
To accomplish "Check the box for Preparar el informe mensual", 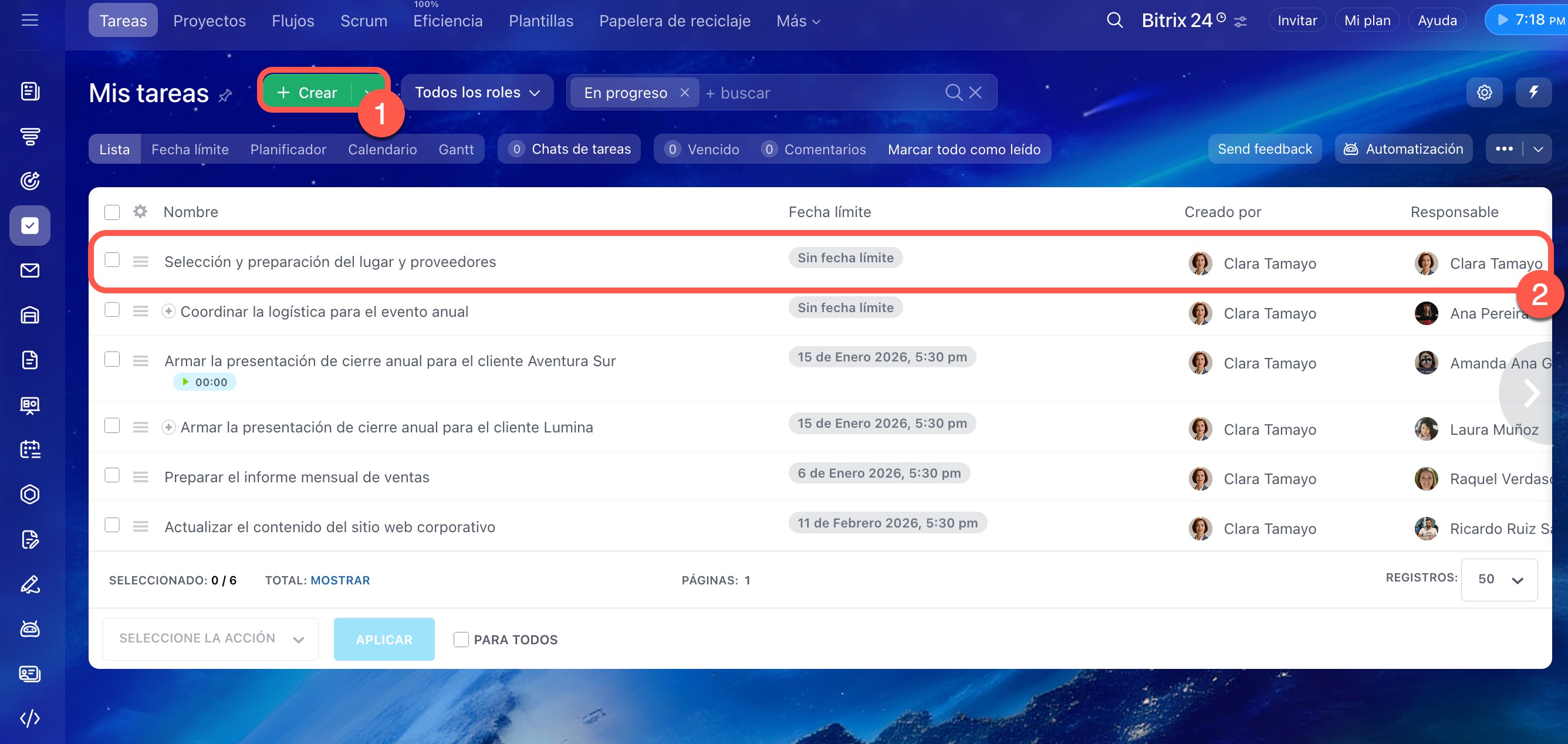I will [112, 475].
